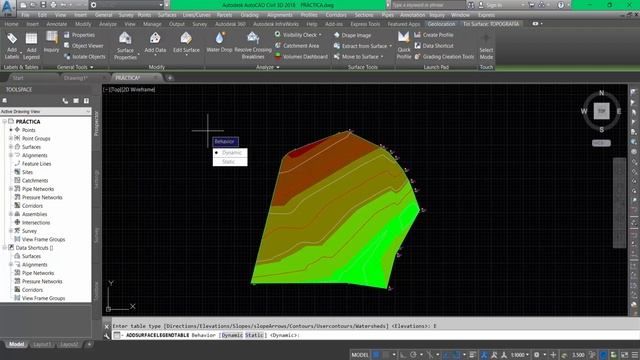Image resolution: width=640 pixels, height=360 pixels.
Task: Expand the Point Groups tree node
Action: click(x=11, y=138)
